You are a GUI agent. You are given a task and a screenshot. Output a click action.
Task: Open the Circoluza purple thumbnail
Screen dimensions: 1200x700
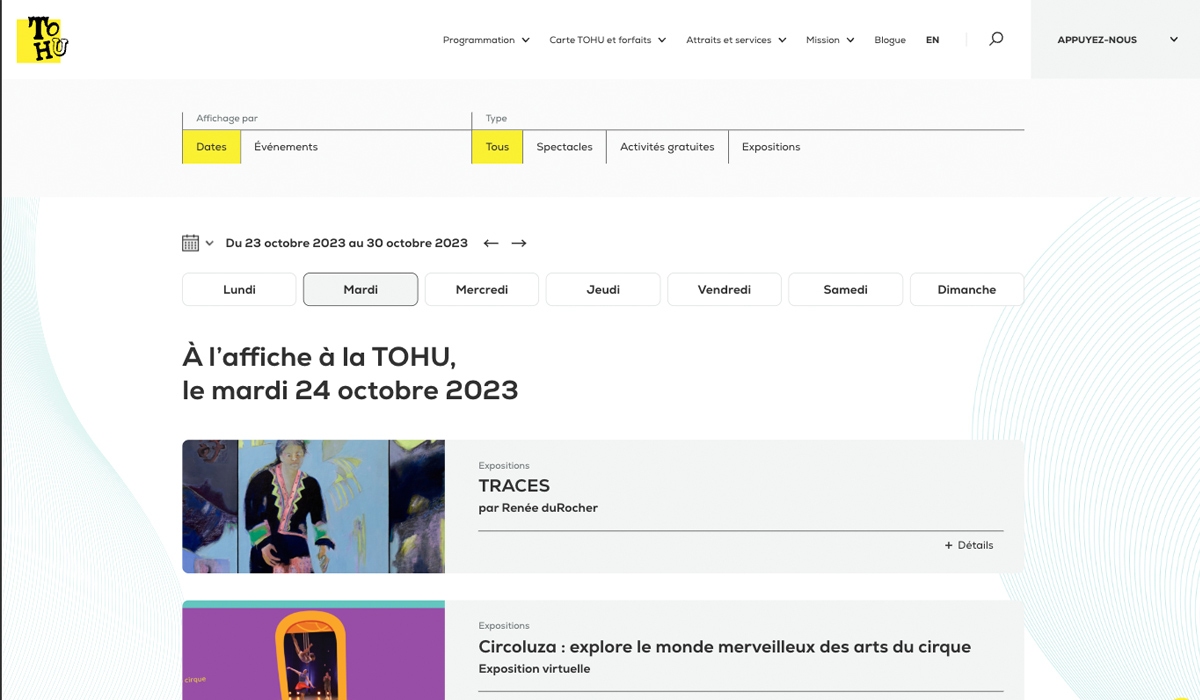click(x=313, y=650)
